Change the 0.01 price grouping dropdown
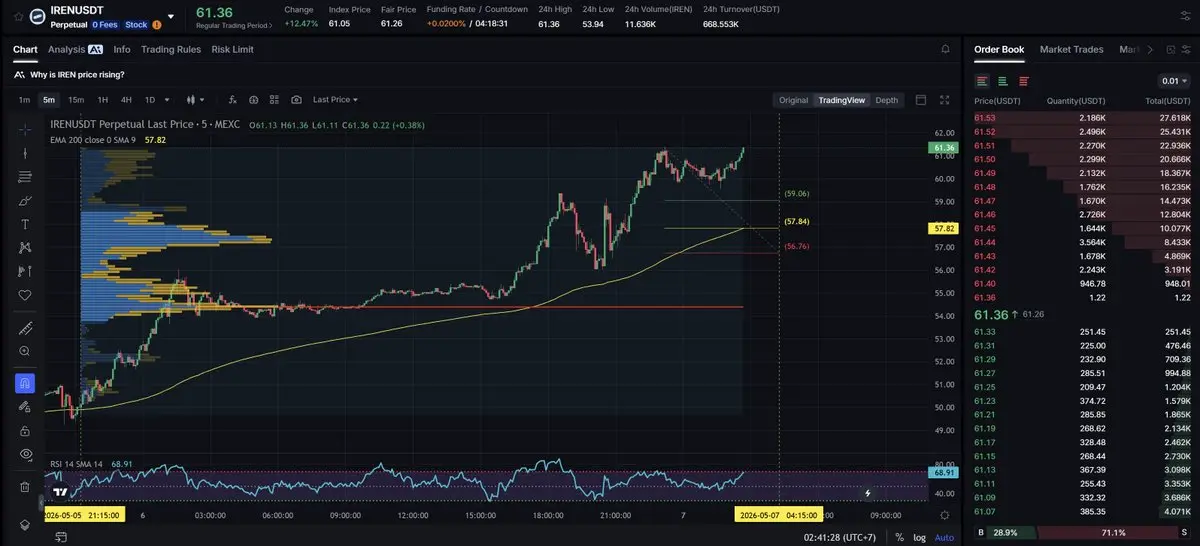The height and width of the screenshot is (546, 1200). pyautogui.click(x=1174, y=81)
